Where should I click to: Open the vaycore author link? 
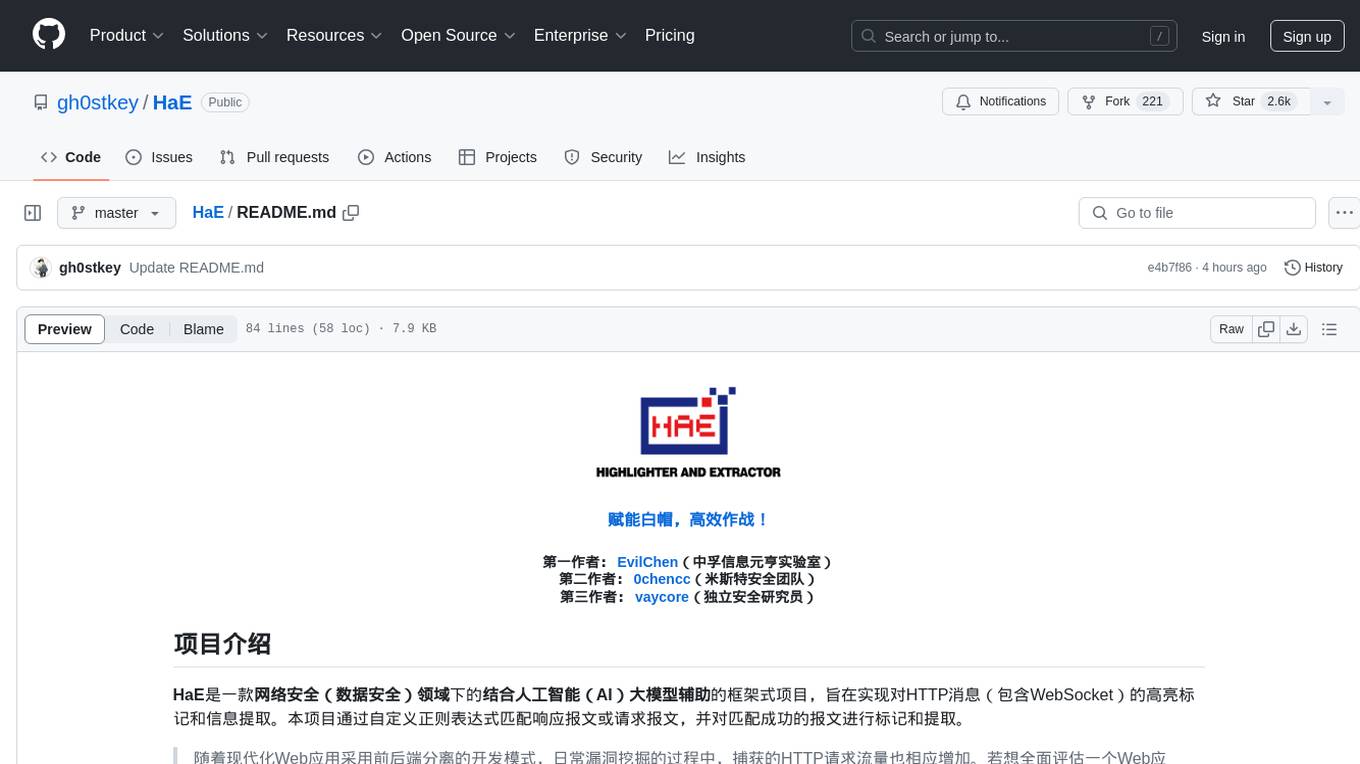coord(662,596)
